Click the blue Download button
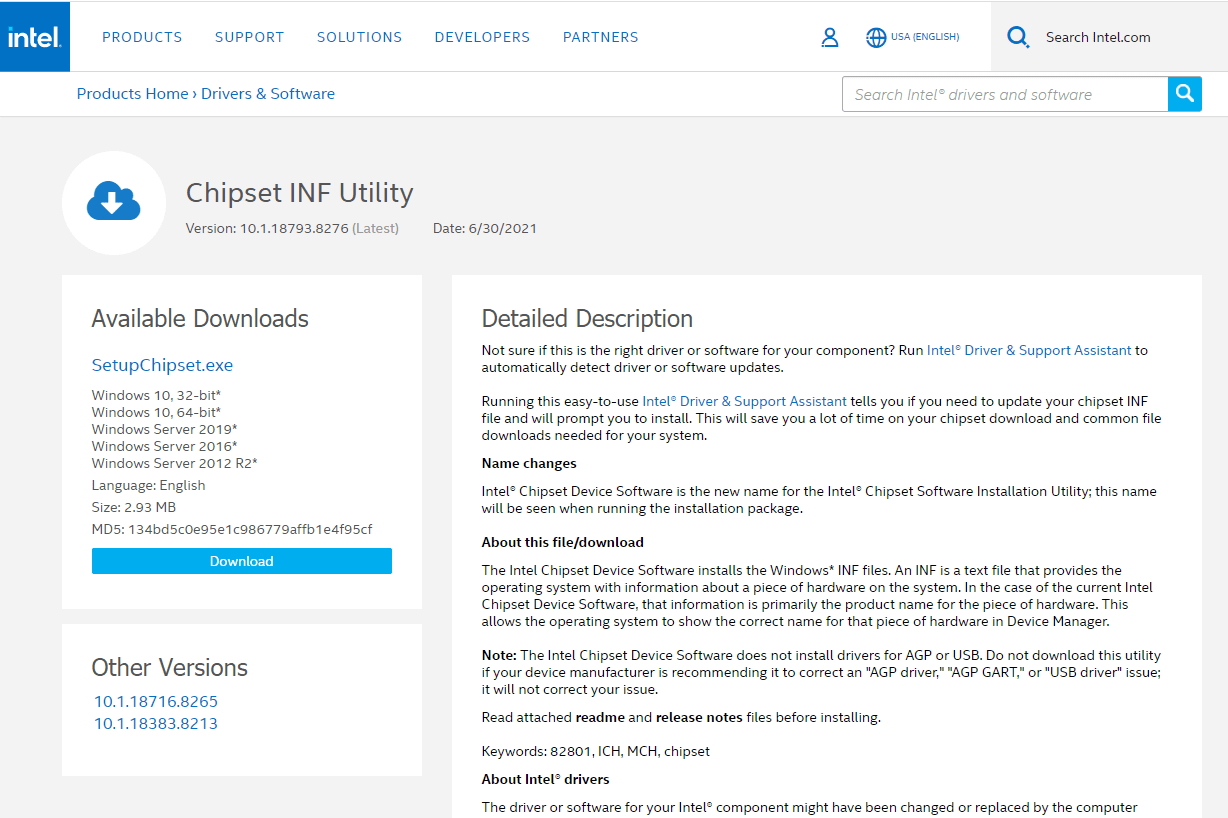Image resolution: width=1228 pixels, height=818 pixels. point(242,561)
